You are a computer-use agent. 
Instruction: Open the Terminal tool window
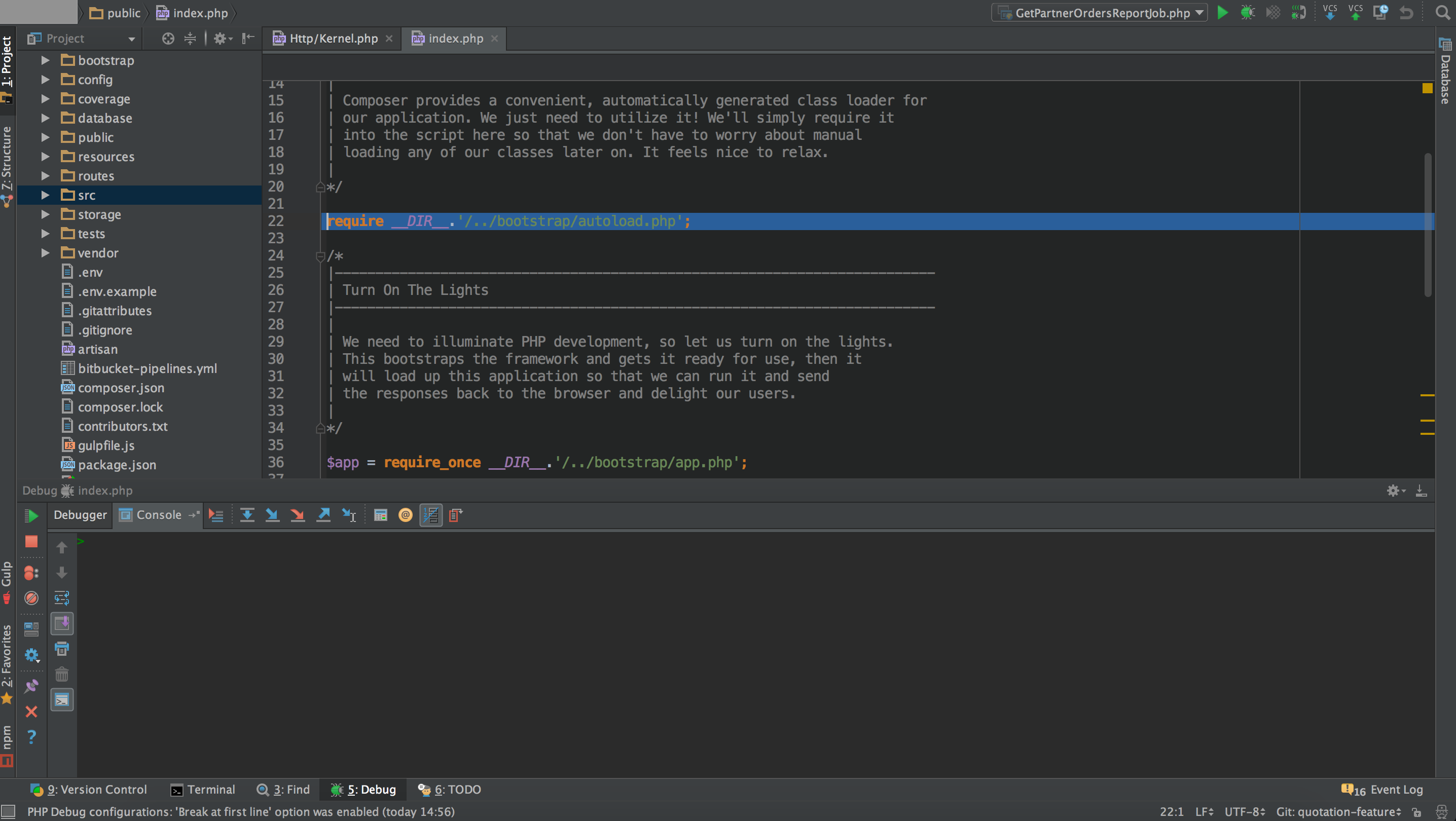pos(203,790)
